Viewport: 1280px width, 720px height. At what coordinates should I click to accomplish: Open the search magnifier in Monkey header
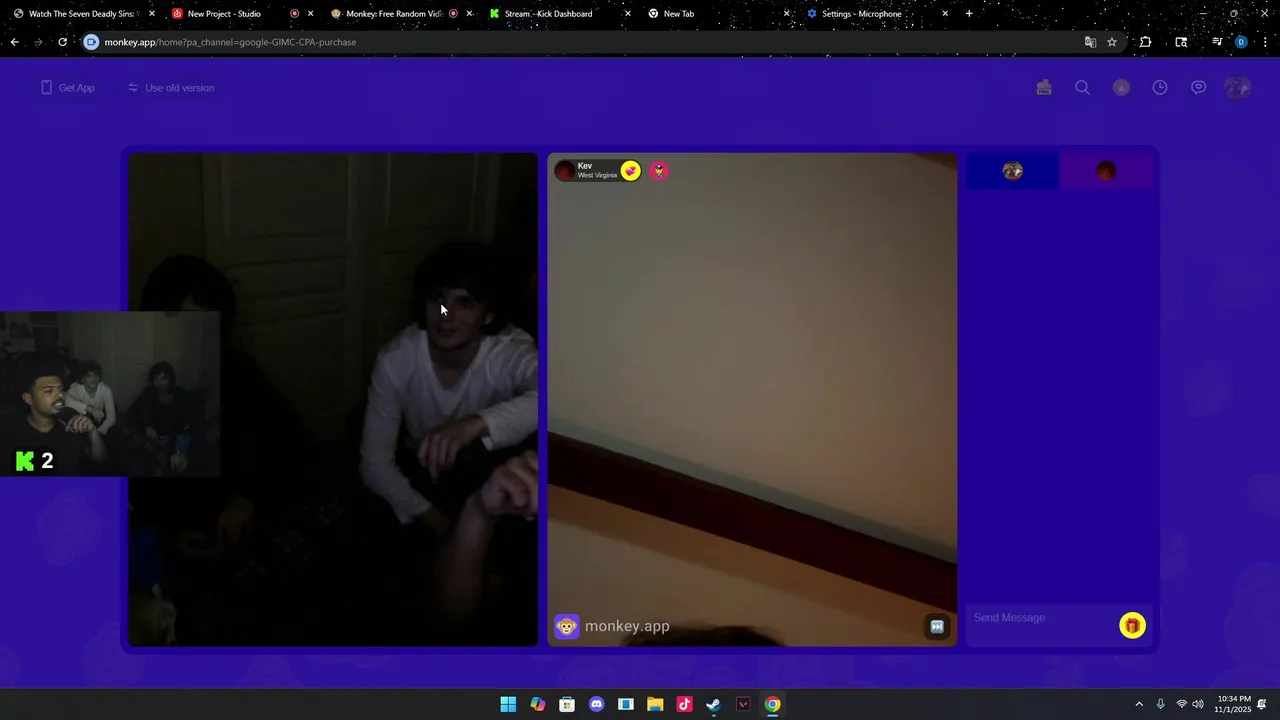(1082, 88)
